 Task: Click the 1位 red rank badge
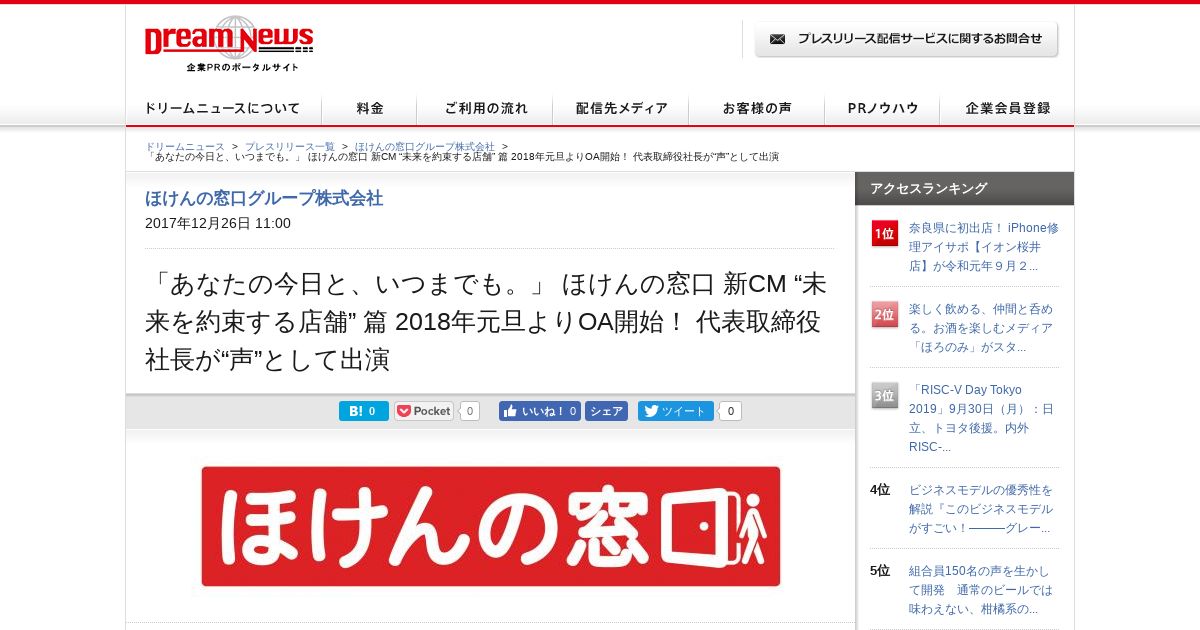pos(884,233)
